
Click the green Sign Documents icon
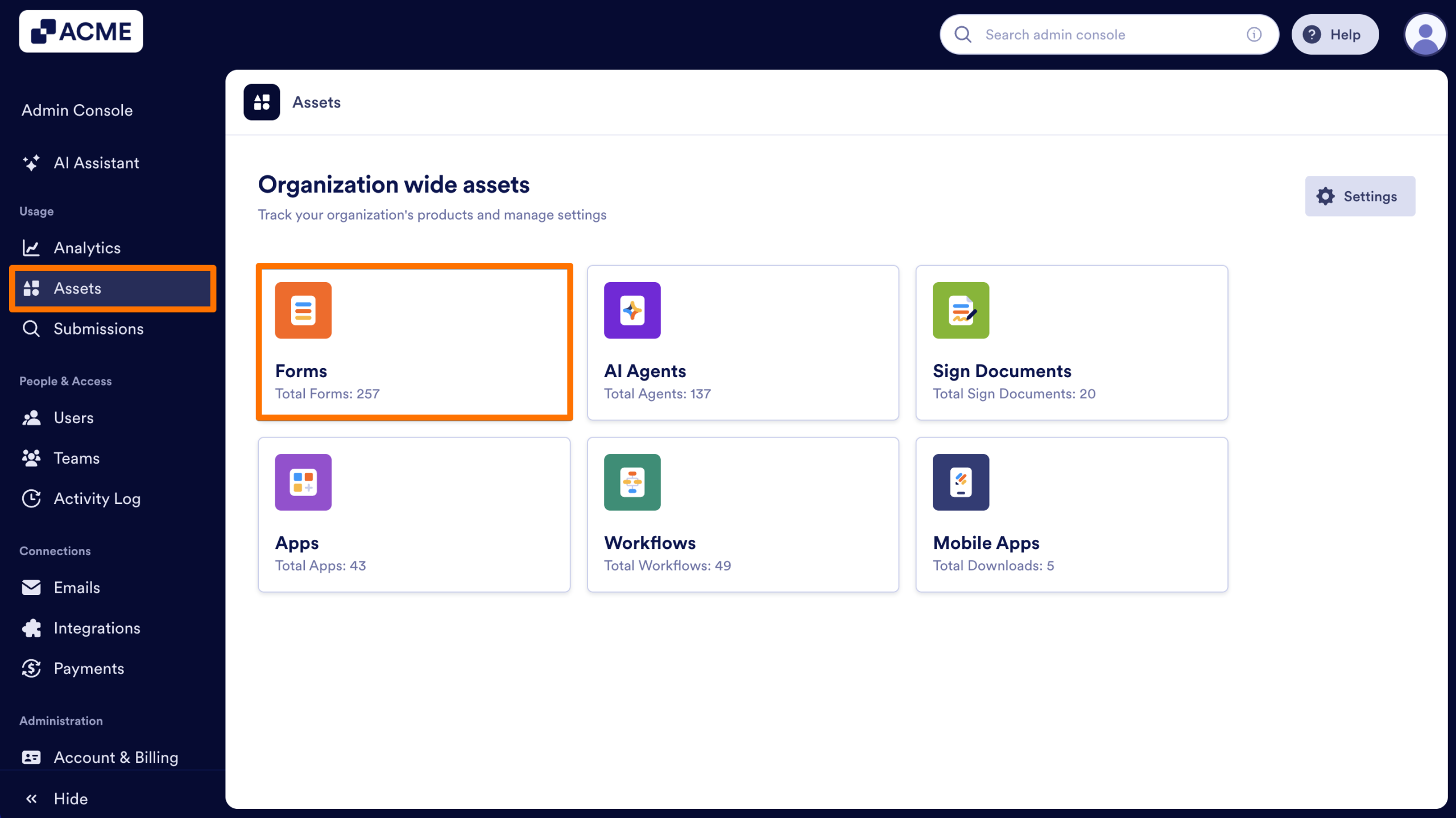[x=961, y=311]
